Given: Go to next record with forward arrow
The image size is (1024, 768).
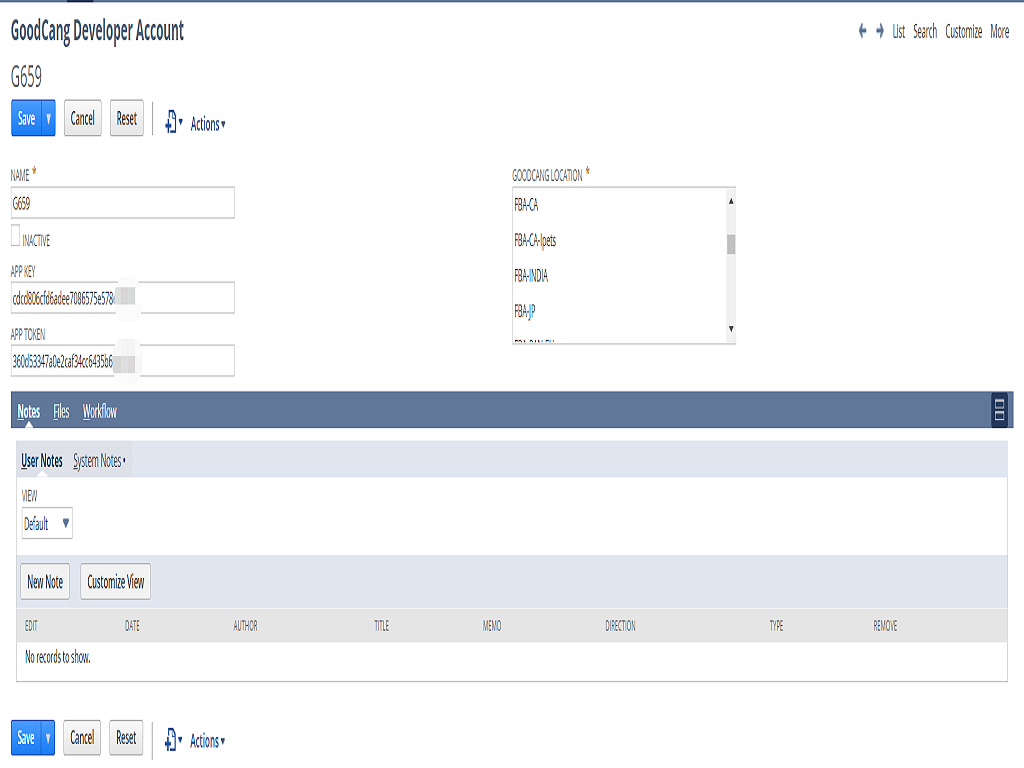Looking at the screenshot, I should click(x=880, y=31).
